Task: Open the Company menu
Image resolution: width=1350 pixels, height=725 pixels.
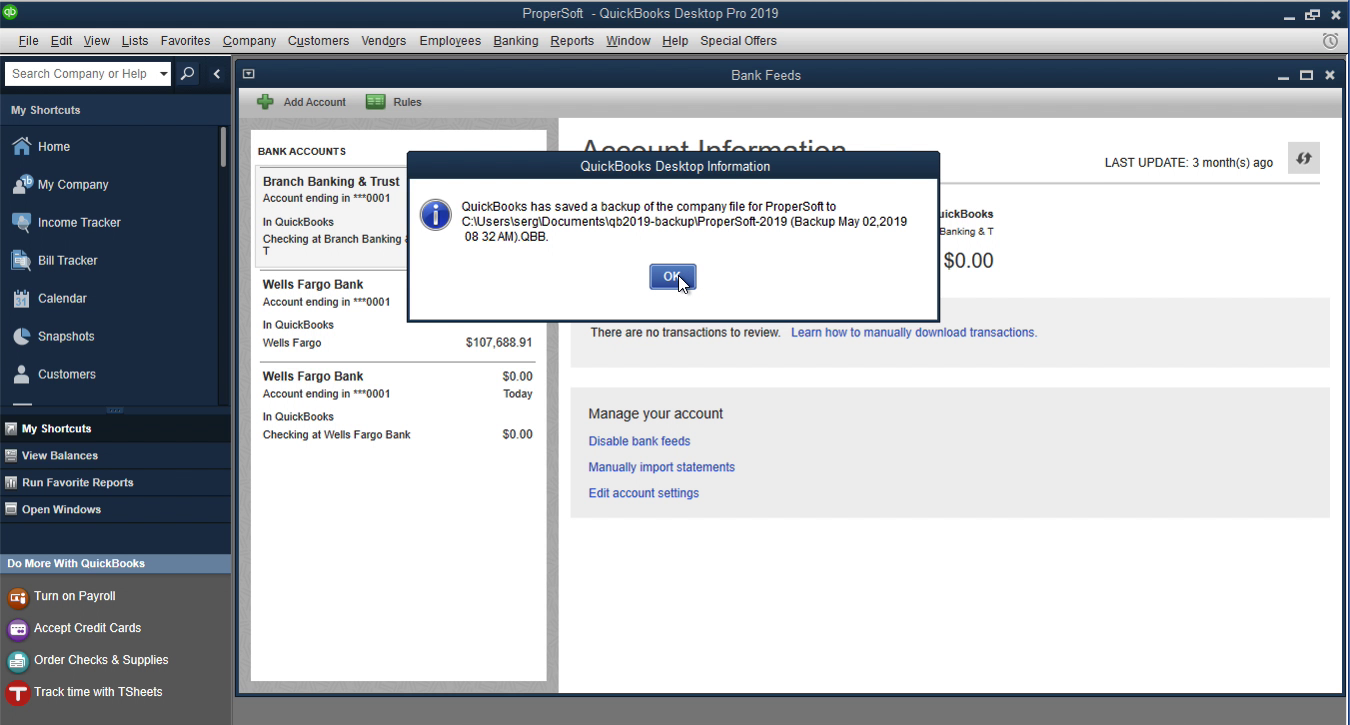Action: (249, 41)
